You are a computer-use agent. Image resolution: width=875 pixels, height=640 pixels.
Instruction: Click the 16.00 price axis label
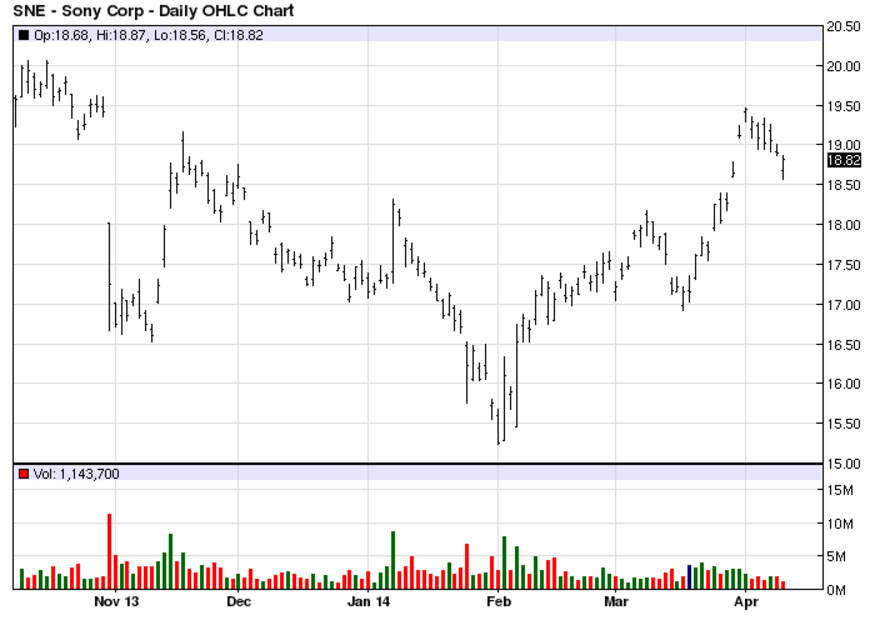coord(844,384)
